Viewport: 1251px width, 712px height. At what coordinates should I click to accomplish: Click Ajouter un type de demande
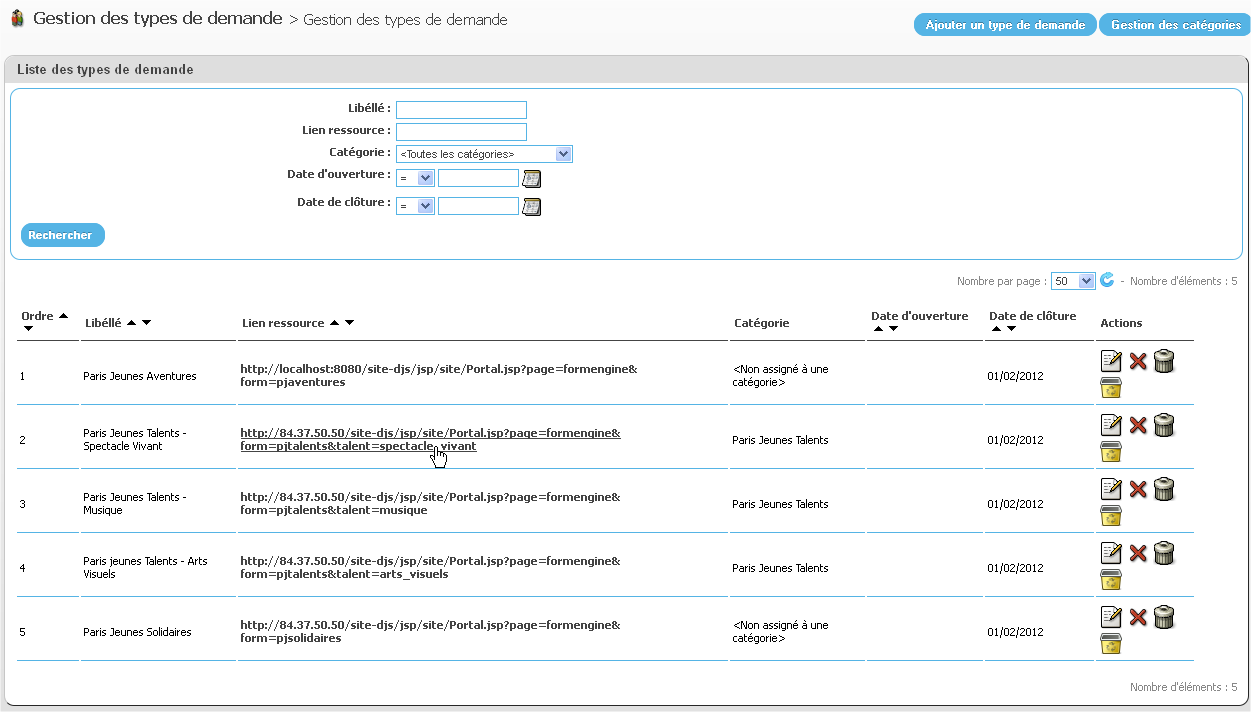tap(1005, 25)
